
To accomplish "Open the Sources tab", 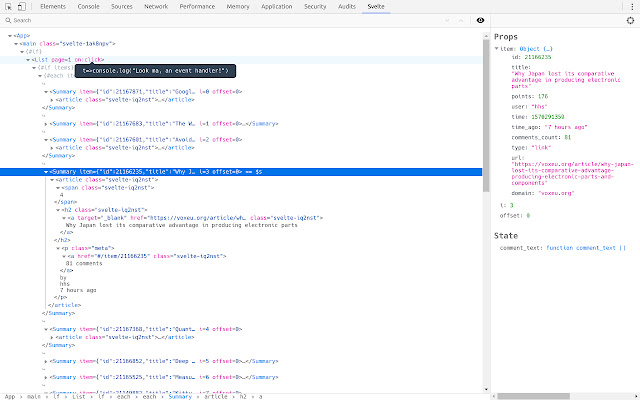I will click(122, 7).
